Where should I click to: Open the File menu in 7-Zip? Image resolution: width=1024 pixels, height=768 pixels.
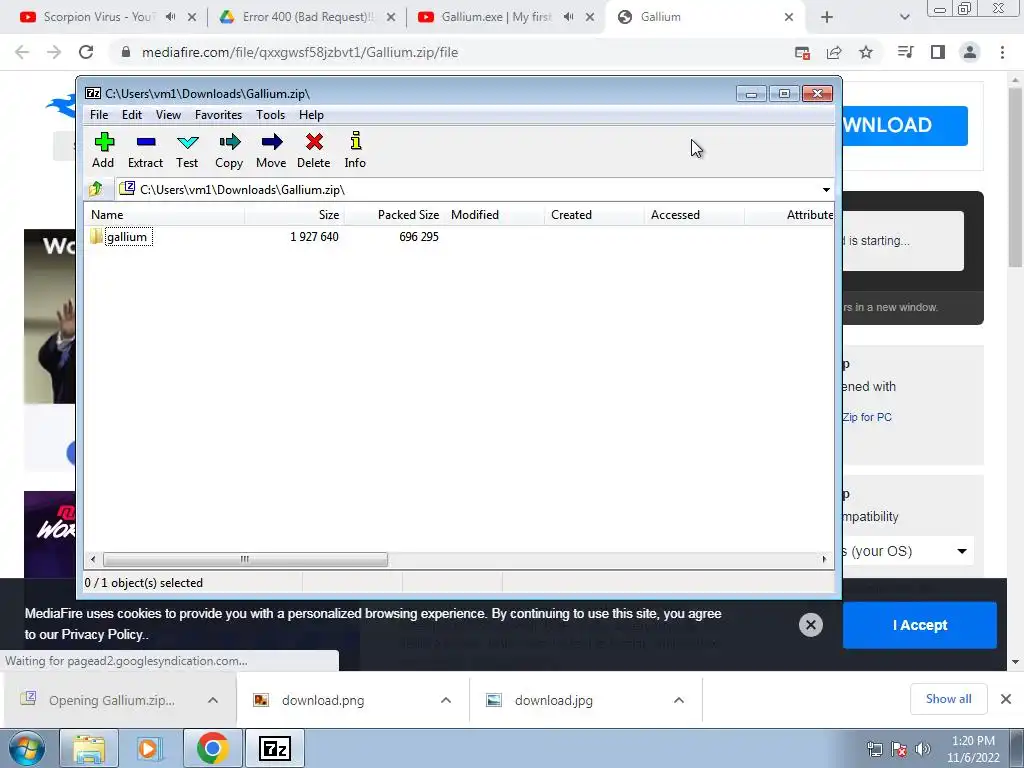(99, 115)
